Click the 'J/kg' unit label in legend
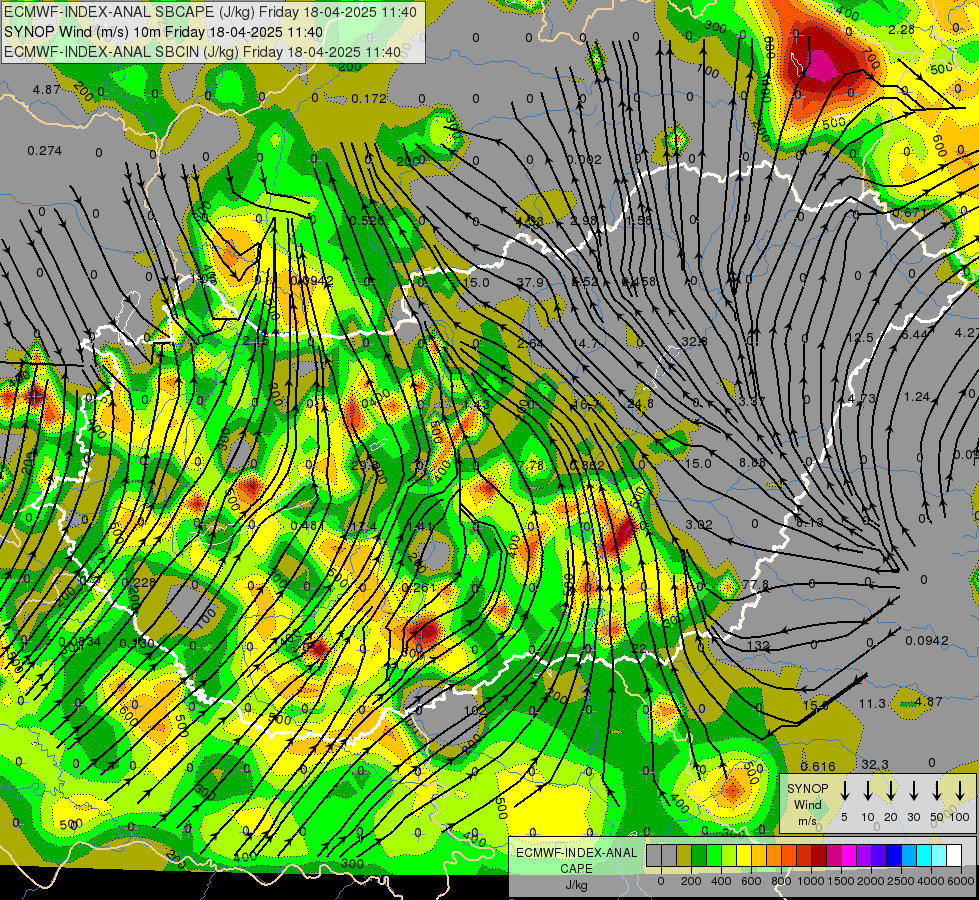Image resolution: width=979 pixels, height=900 pixels. 576,885
